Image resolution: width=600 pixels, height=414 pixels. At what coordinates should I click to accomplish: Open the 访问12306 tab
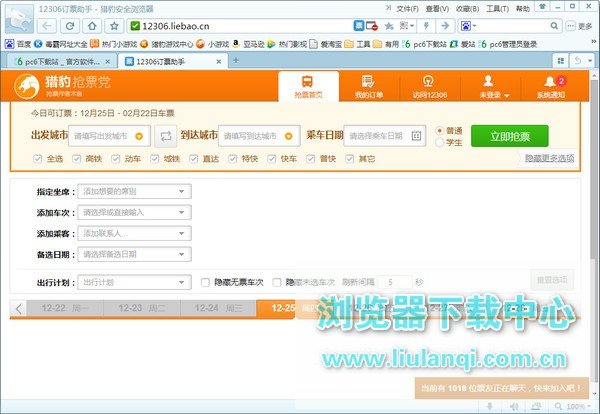430,86
